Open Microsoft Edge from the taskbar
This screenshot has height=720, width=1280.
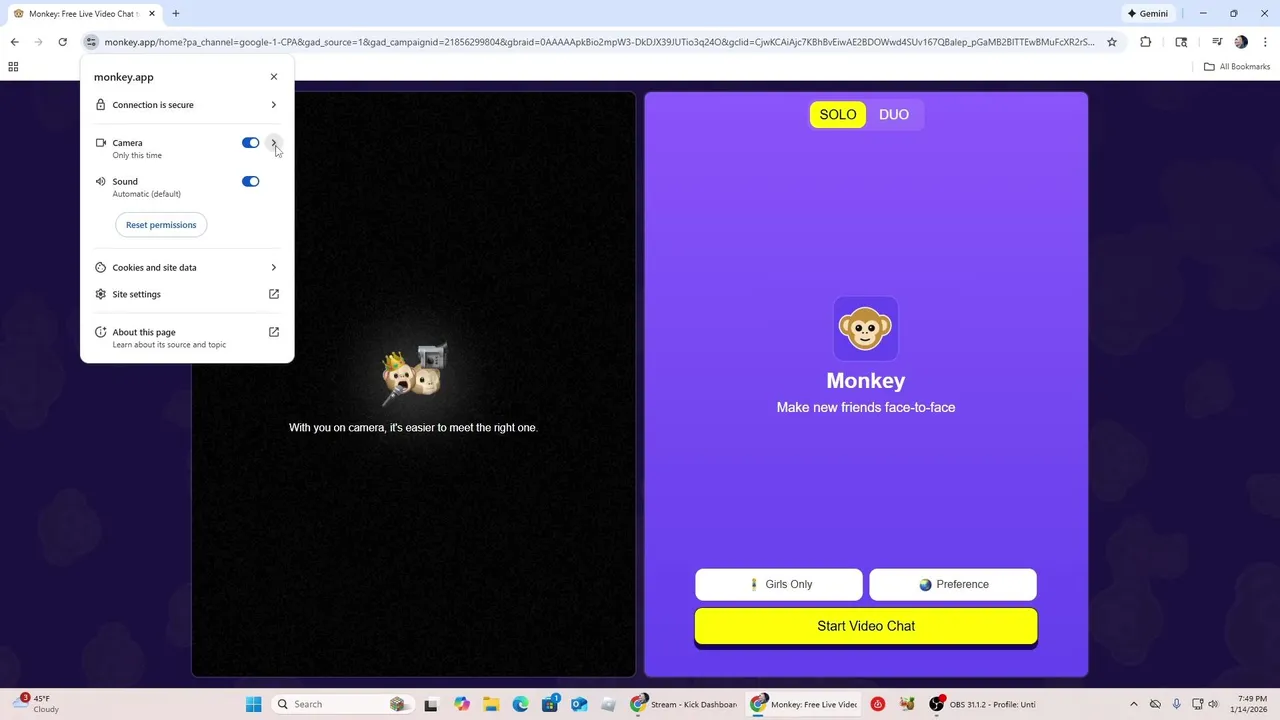pyautogui.click(x=521, y=704)
